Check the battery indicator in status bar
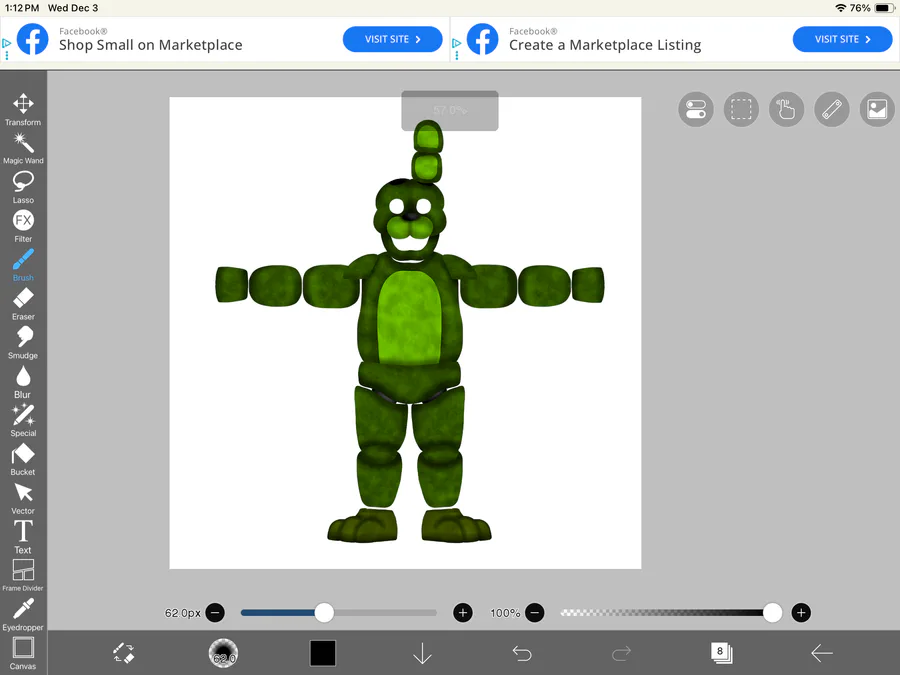This screenshot has height=675, width=900. pyautogui.click(x=885, y=8)
